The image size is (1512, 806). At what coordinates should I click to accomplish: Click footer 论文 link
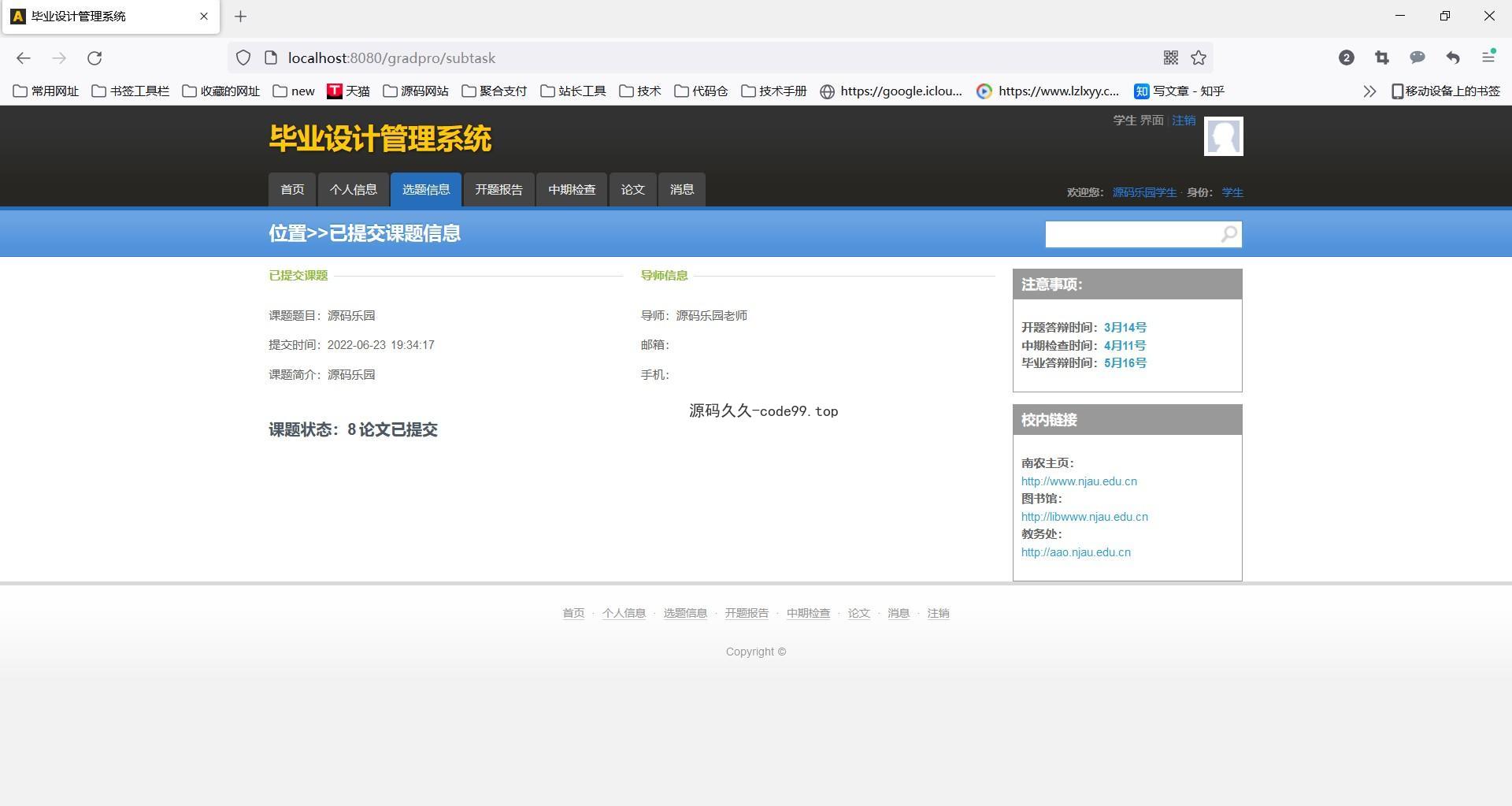pyautogui.click(x=858, y=613)
